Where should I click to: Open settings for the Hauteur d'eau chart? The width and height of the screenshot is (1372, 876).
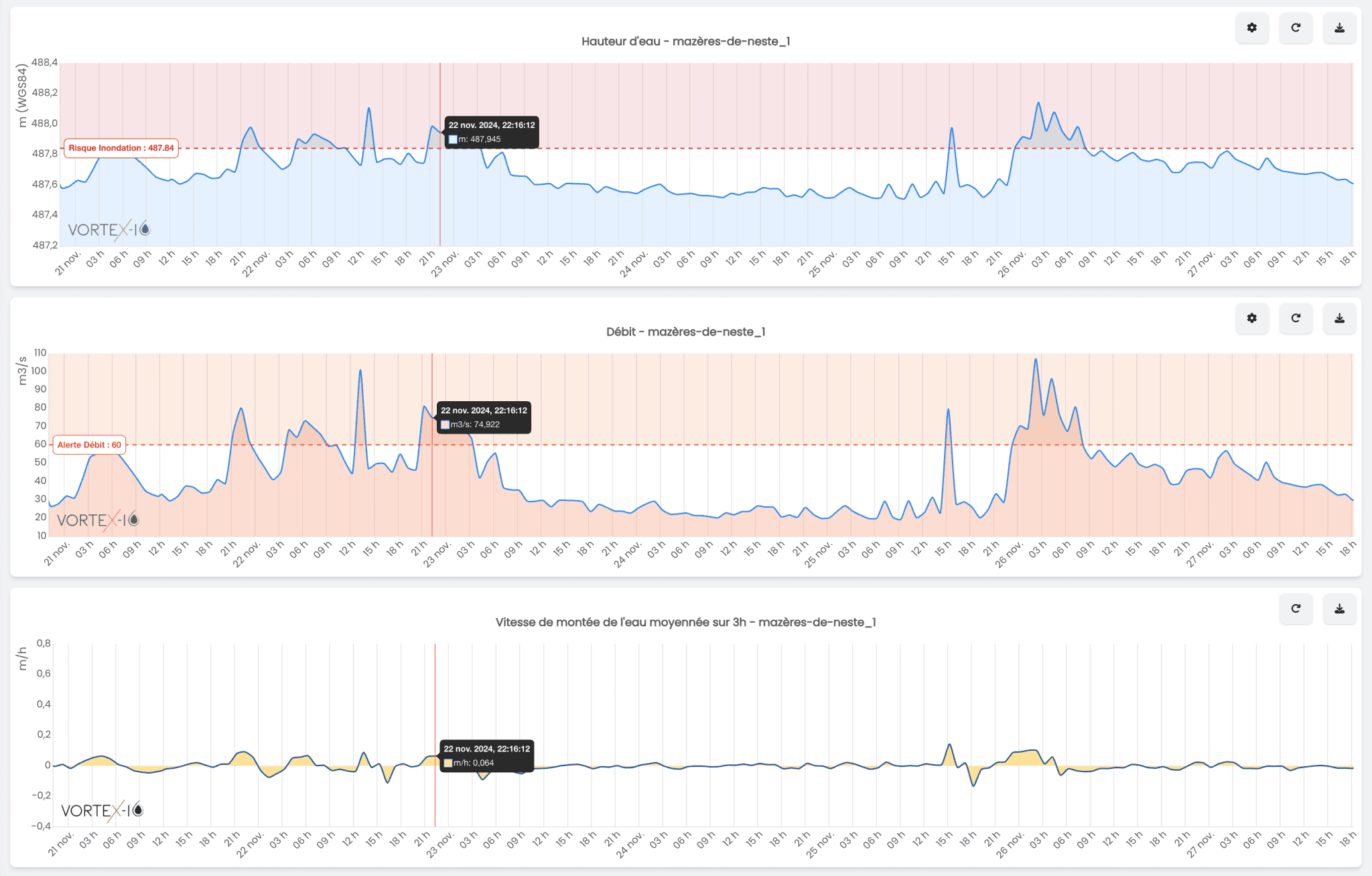pos(1251,28)
